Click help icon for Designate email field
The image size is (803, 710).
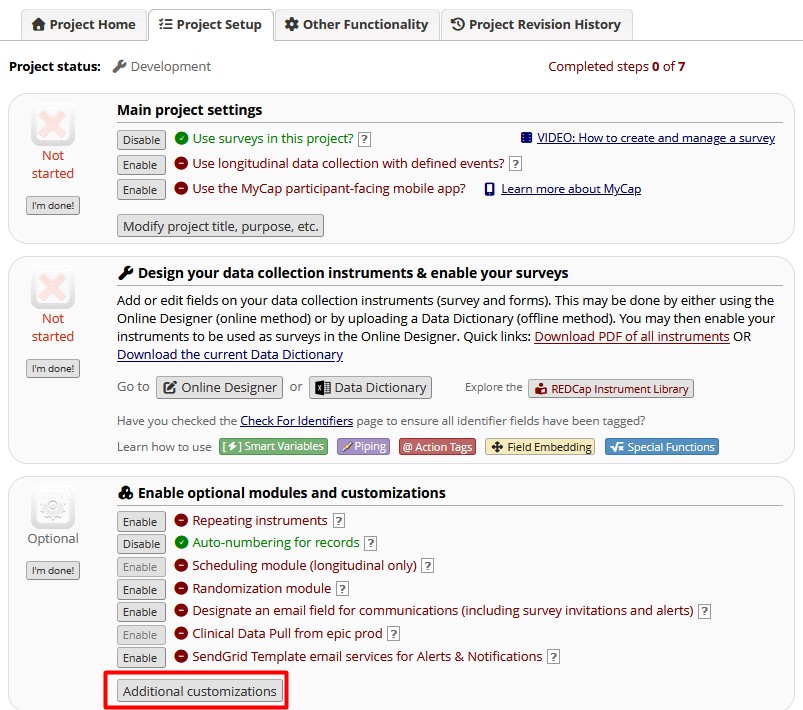(x=704, y=611)
